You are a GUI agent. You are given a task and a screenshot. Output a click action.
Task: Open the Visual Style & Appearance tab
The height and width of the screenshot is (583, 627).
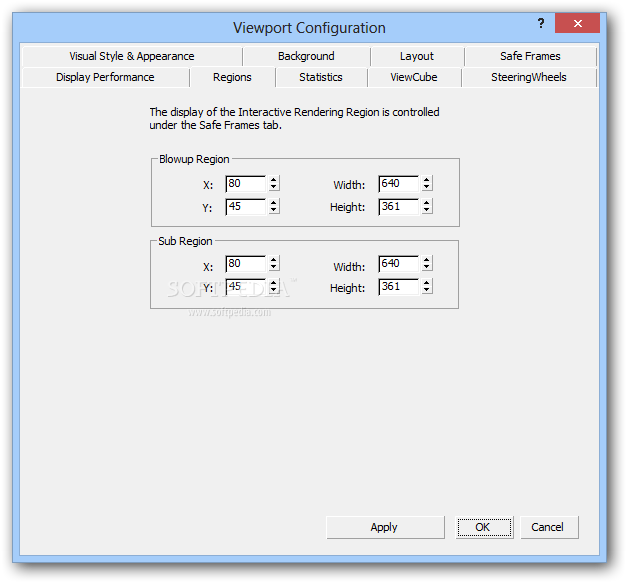132,56
